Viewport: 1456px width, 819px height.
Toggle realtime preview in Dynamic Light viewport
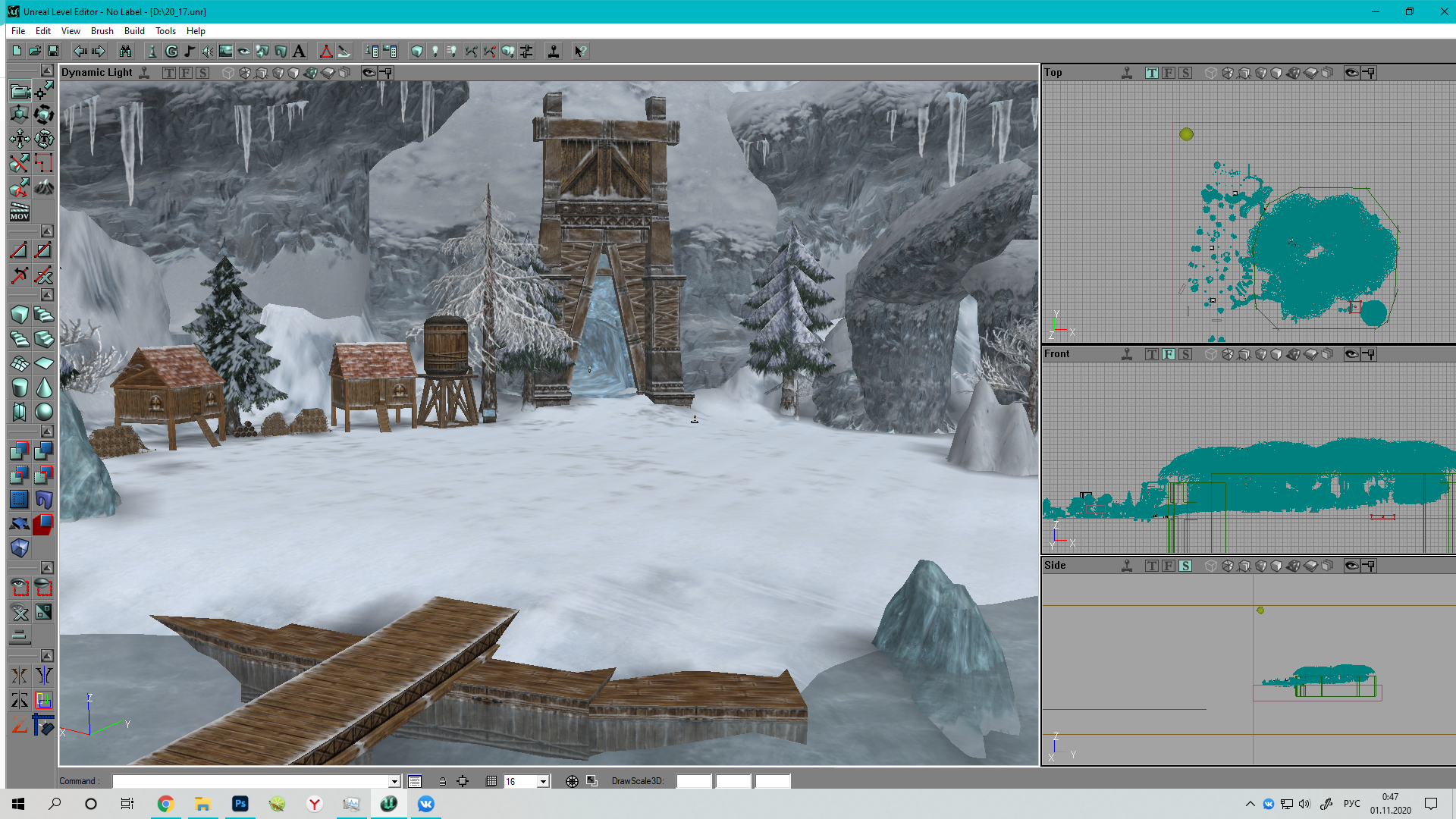144,73
